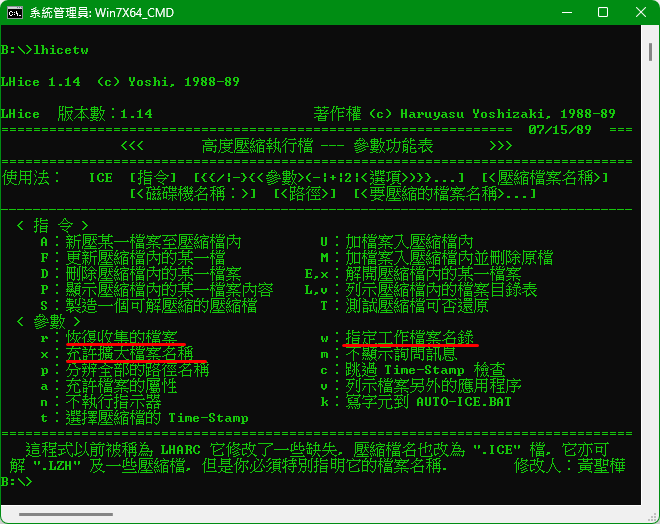
Task: Click command U '加檔案入壓縮檔內'
Action: click(x=409, y=242)
